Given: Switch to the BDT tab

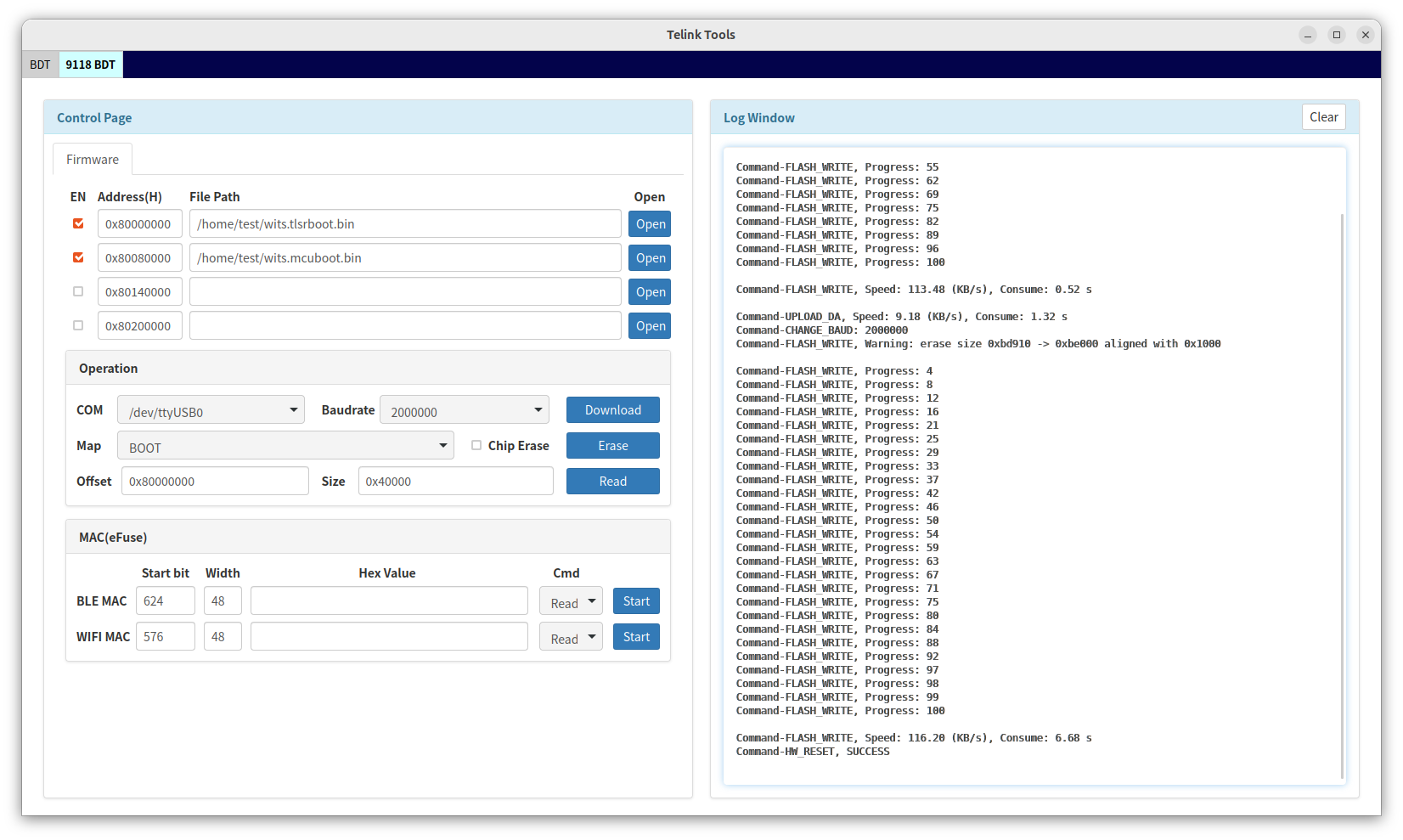Looking at the screenshot, I should tap(40, 65).
